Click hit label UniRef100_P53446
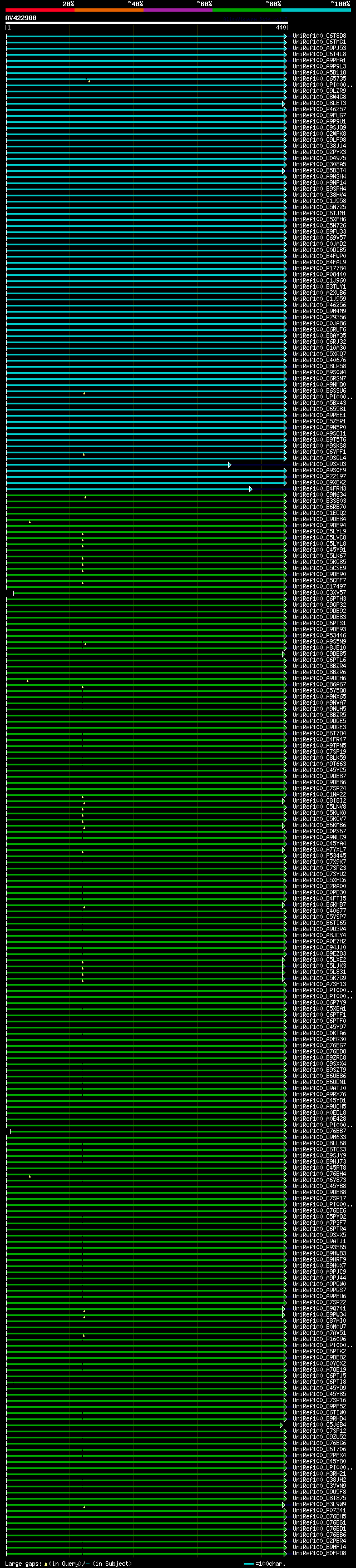This screenshot has width=356, height=1568. 319,635
